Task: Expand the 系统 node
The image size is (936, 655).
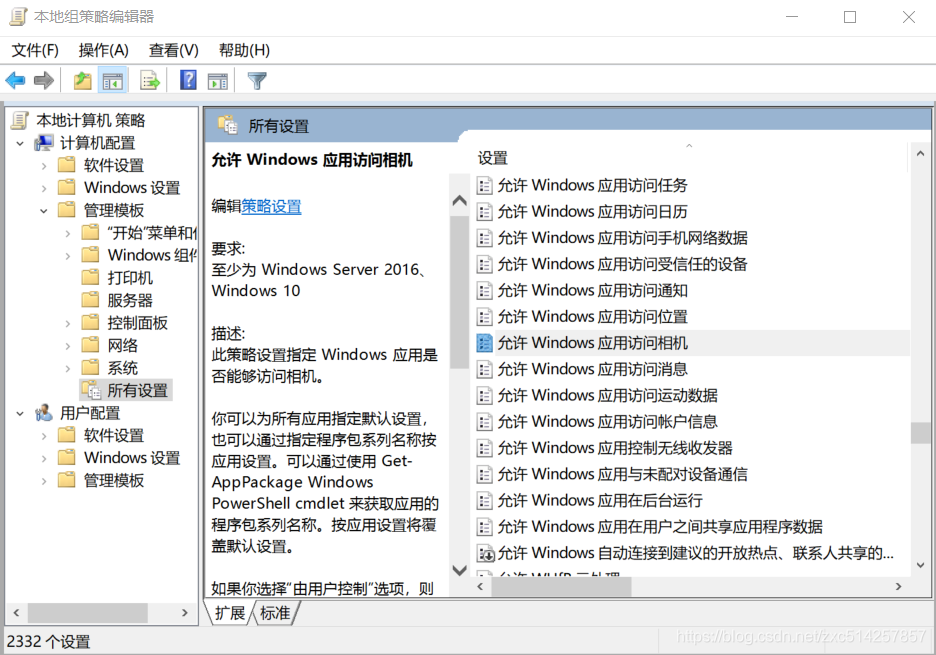Action: [67, 368]
